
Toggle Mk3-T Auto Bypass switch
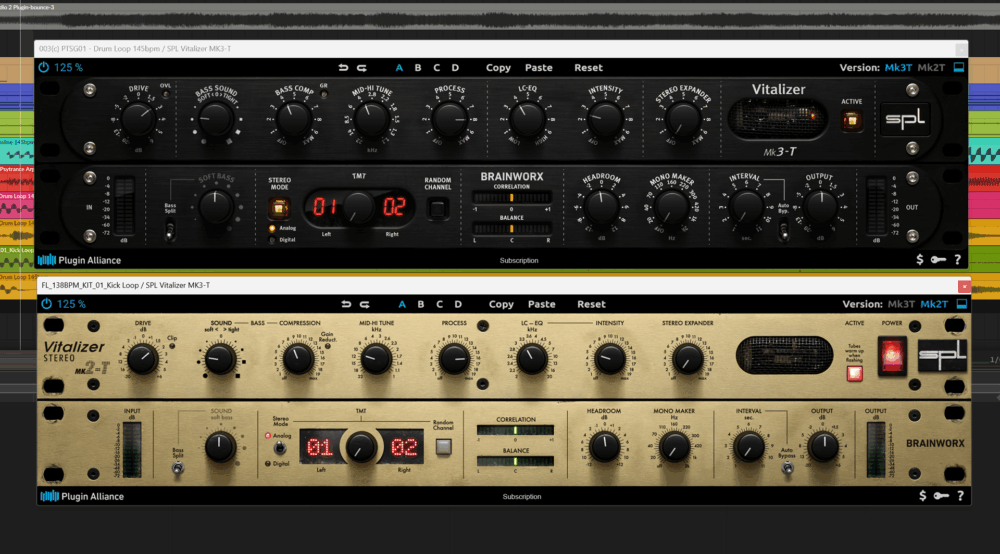click(784, 229)
